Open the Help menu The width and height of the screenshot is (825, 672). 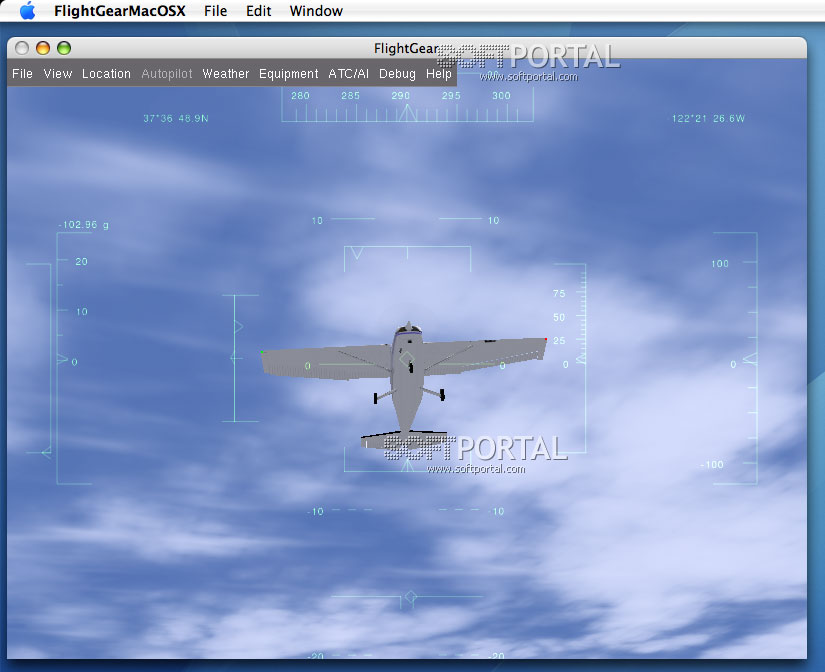coord(439,74)
